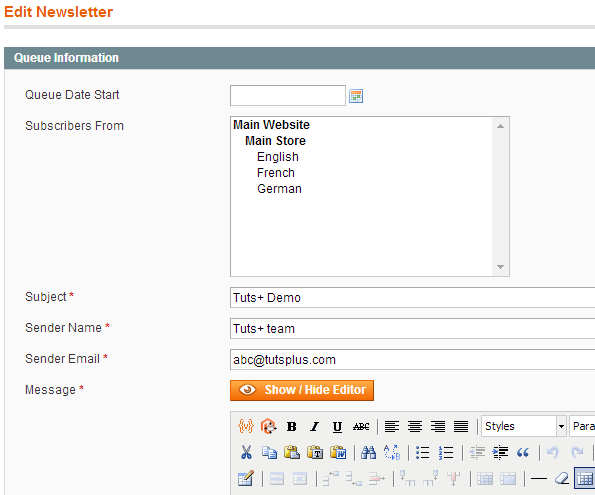Click the Blockquote icon
This screenshot has height=495, width=595.
click(x=523, y=452)
